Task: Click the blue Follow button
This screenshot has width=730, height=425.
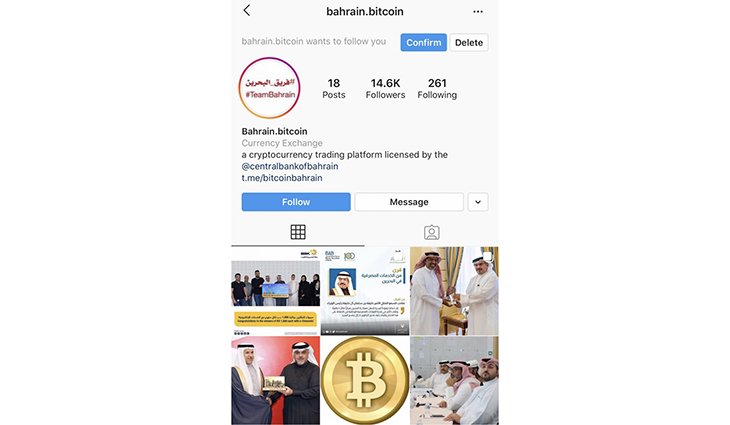Action: tap(296, 202)
